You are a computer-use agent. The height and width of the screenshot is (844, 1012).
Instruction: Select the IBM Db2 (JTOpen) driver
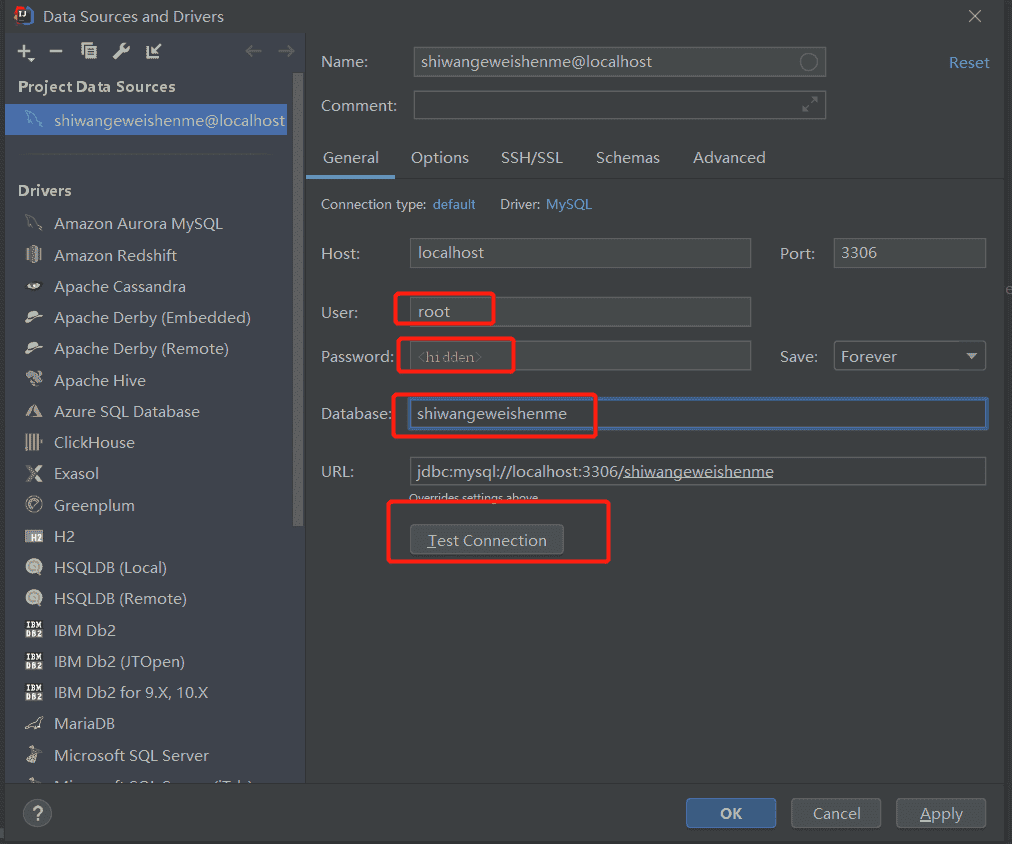[x=119, y=661]
